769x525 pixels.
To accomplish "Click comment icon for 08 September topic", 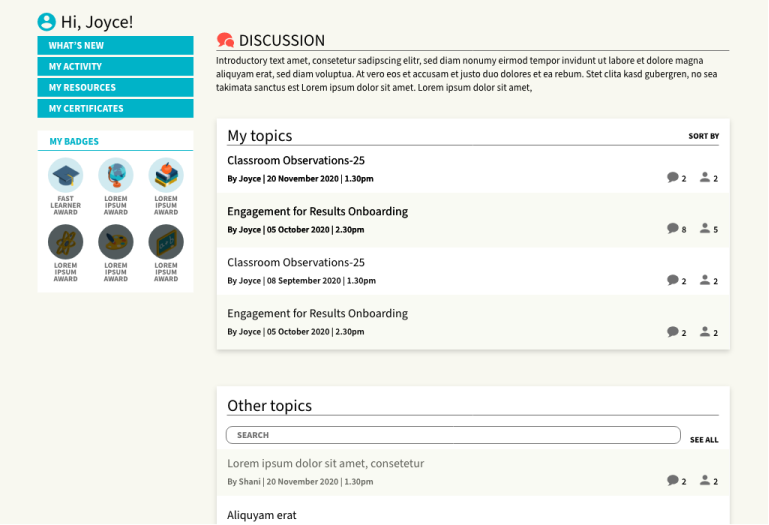I will click(672, 280).
